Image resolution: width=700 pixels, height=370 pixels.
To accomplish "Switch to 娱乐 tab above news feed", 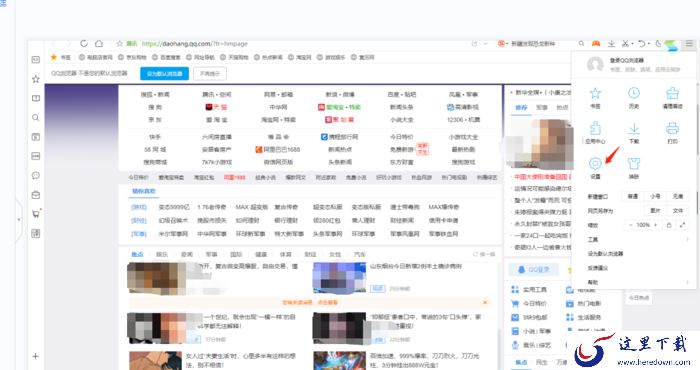I will [x=162, y=254].
